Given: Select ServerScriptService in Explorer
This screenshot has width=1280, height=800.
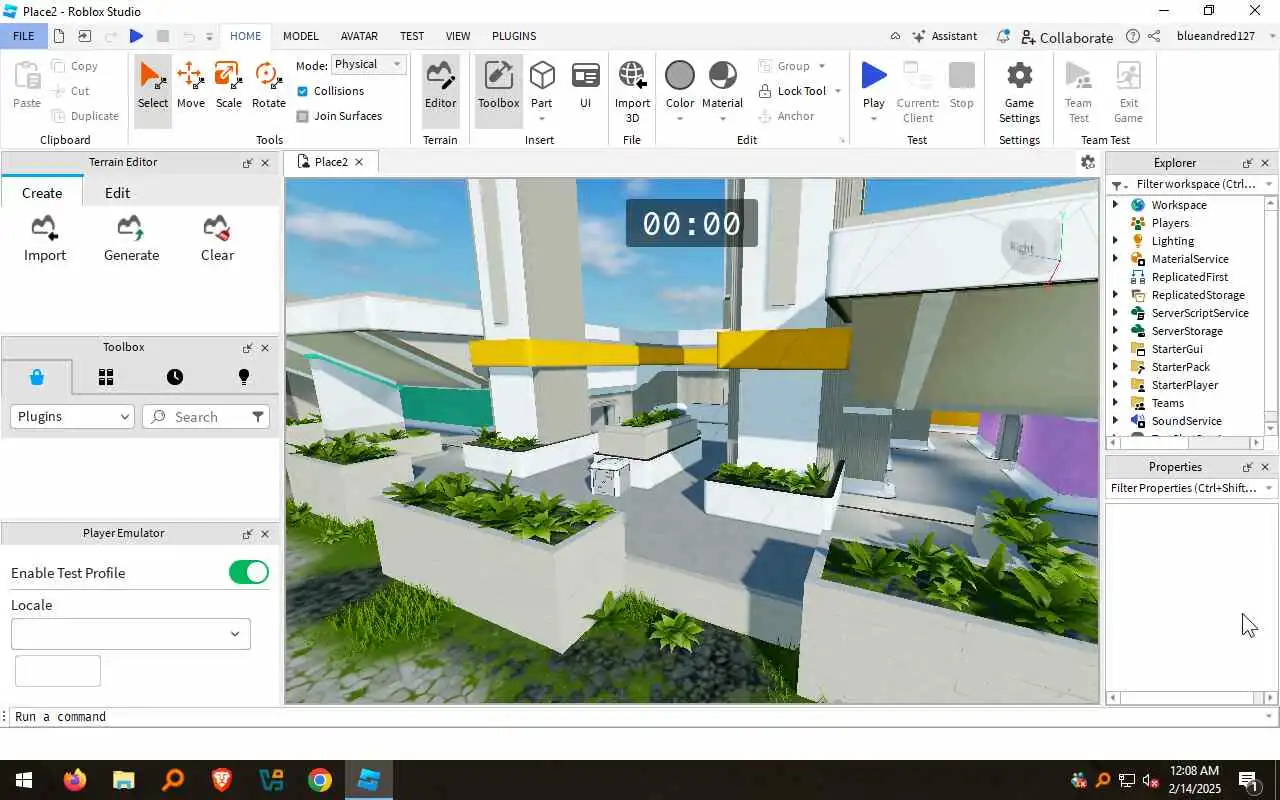Looking at the screenshot, I should (x=1199, y=313).
